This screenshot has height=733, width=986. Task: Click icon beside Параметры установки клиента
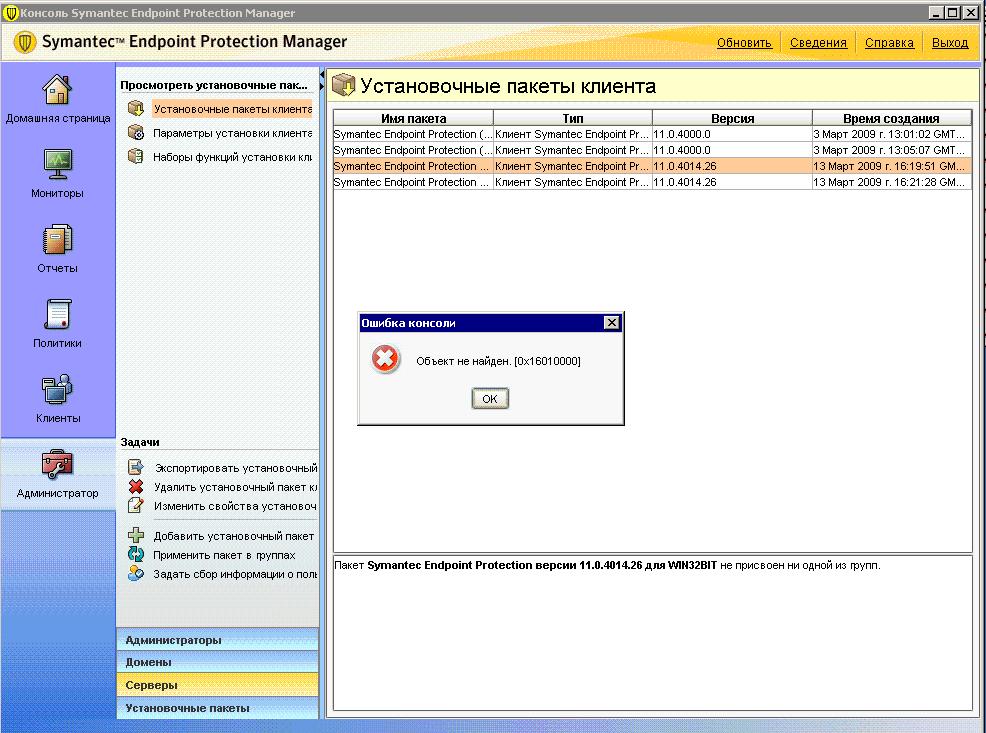pyautogui.click(x=136, y=133)
